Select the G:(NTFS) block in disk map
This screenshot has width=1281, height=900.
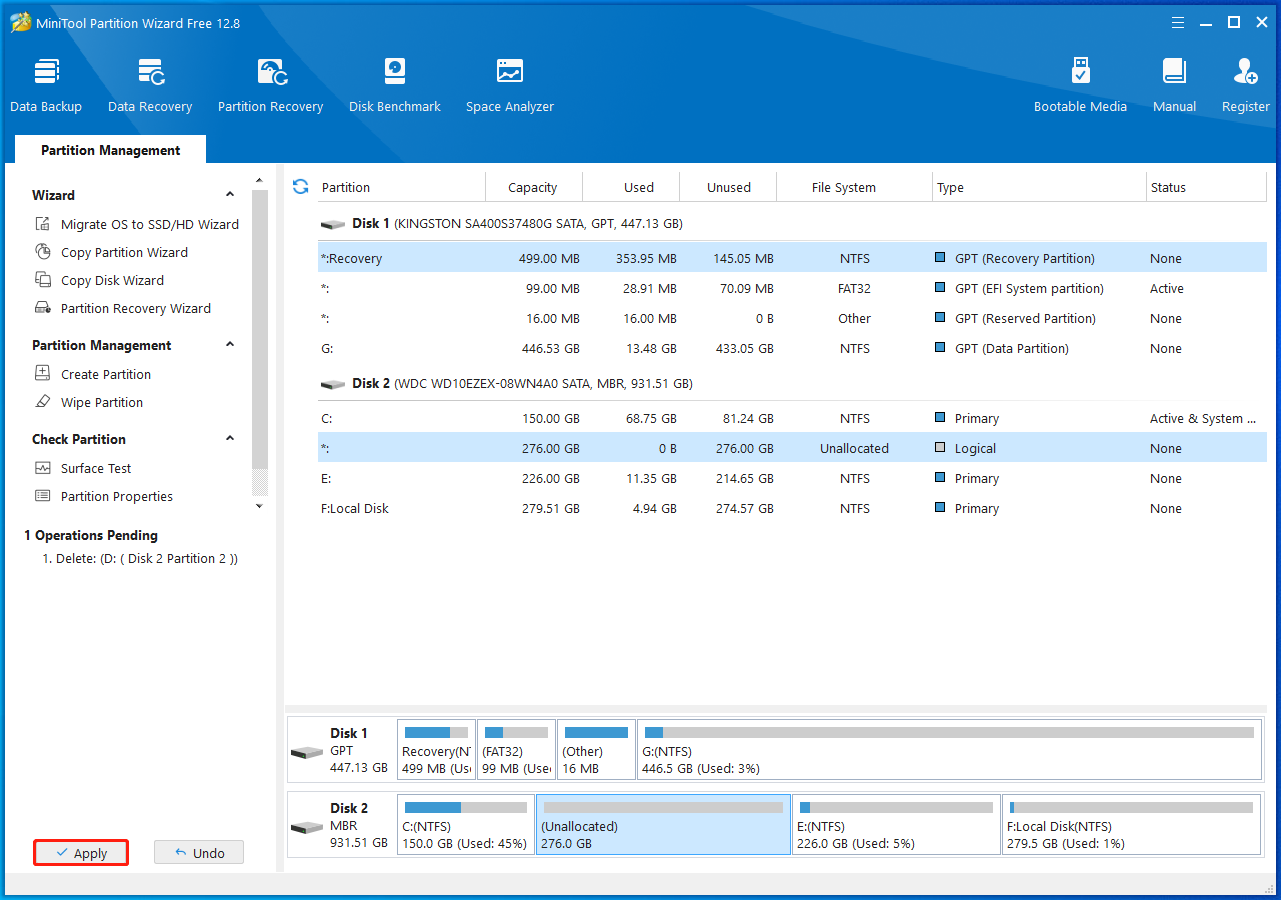pyautogui.click(x=949, y=750)
